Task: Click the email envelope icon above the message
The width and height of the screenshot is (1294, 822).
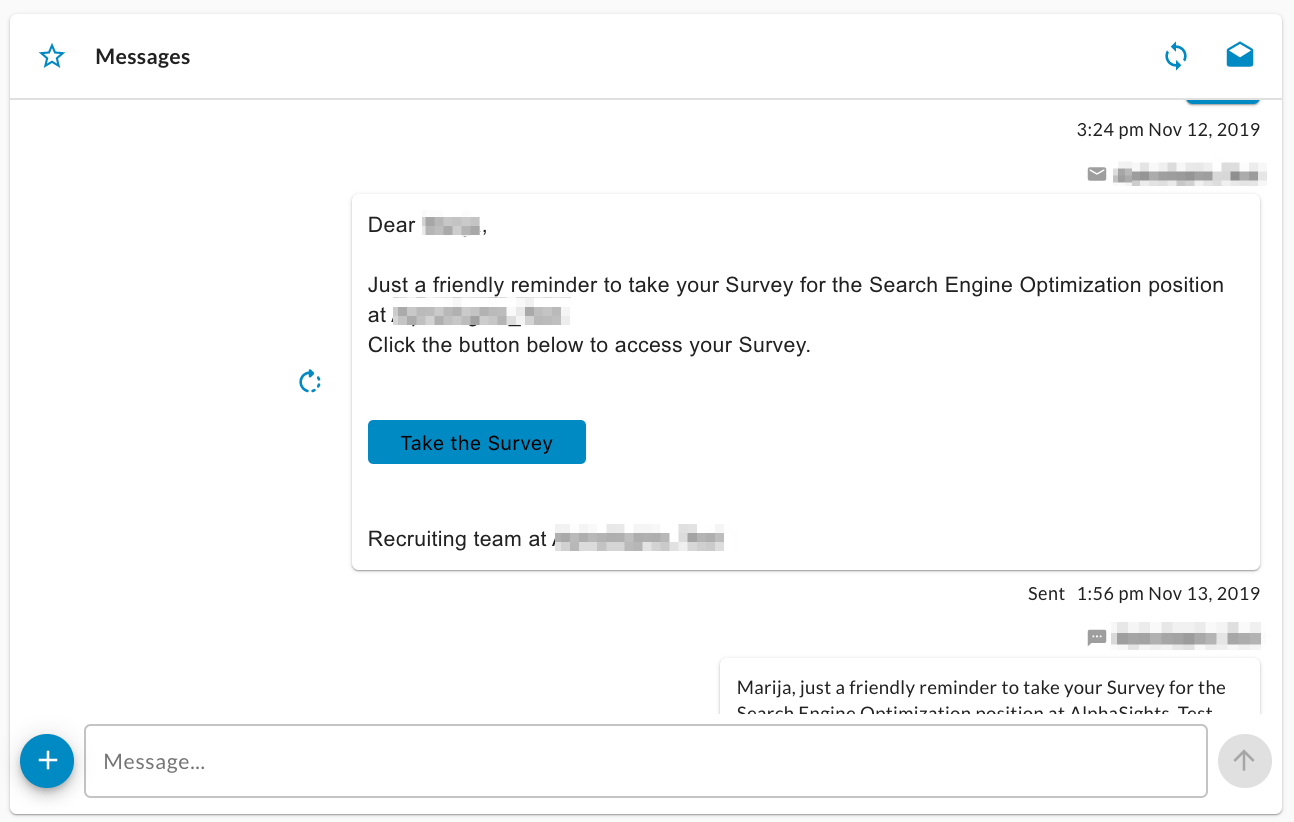Action: [x=1097, y=175]
